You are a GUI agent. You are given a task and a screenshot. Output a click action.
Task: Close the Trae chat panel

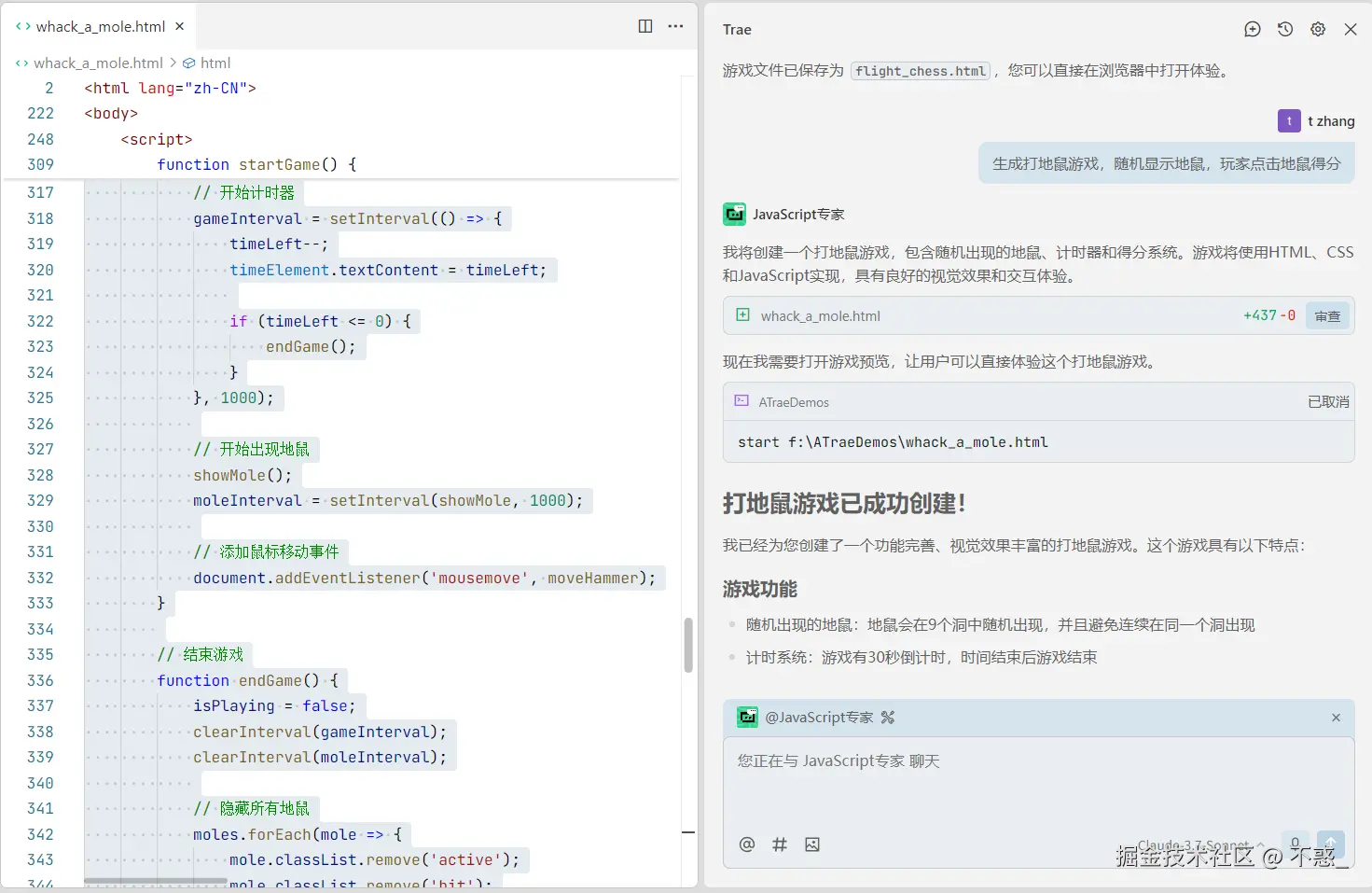[x=1351, y=29]
